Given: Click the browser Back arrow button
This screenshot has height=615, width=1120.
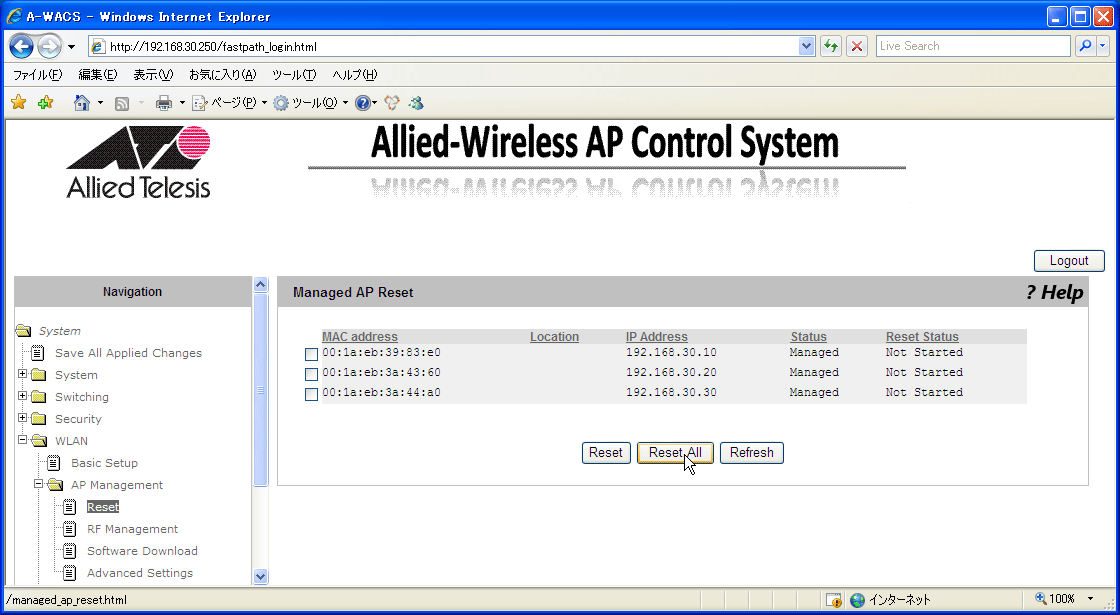Looking at the screenshot, I should point(21,46).
